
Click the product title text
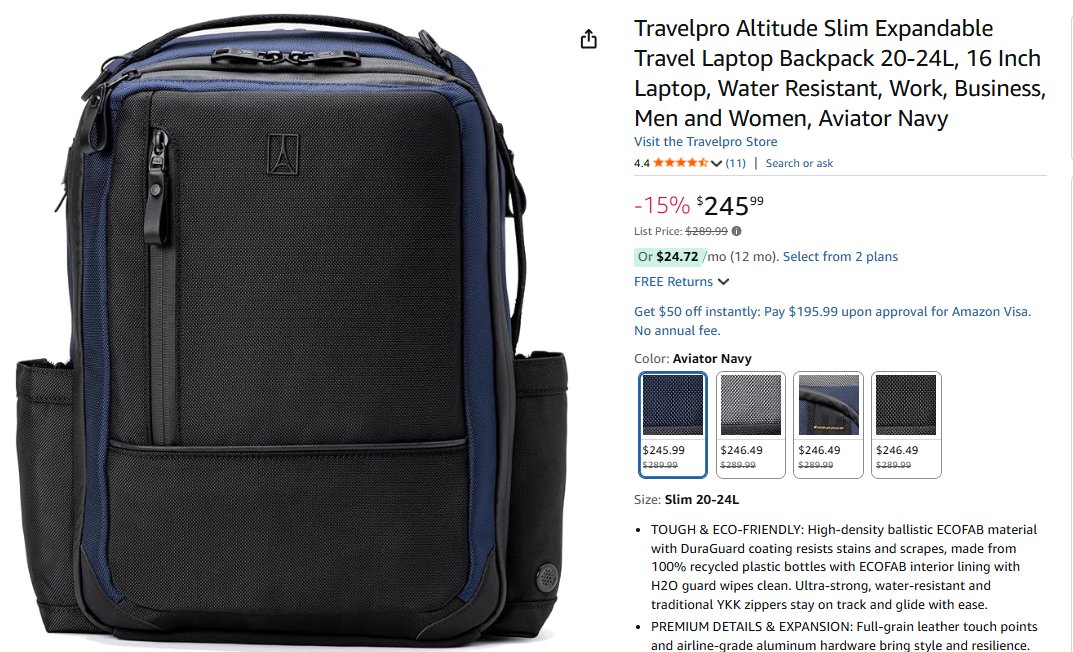(x=840, y=73)
